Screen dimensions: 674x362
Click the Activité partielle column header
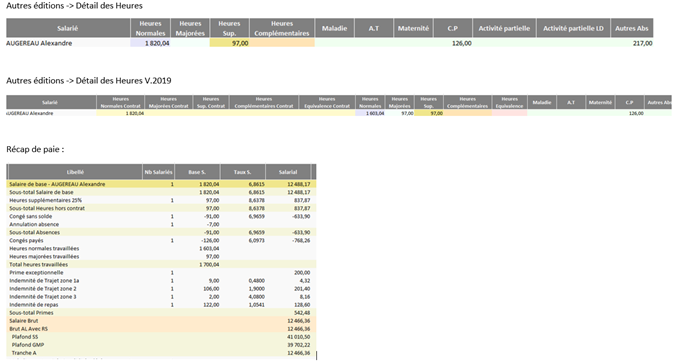point(504,28)
